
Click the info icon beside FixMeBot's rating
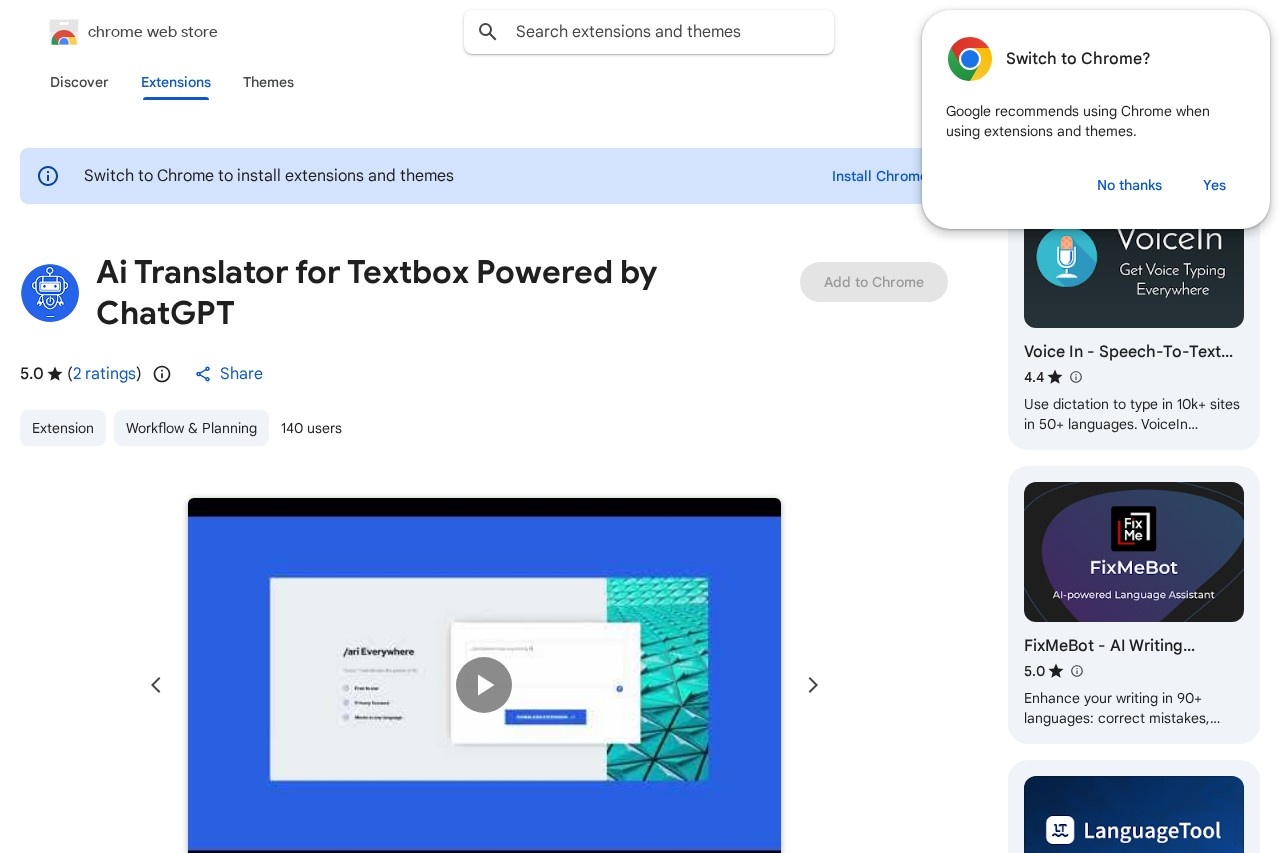[1077, 671]
